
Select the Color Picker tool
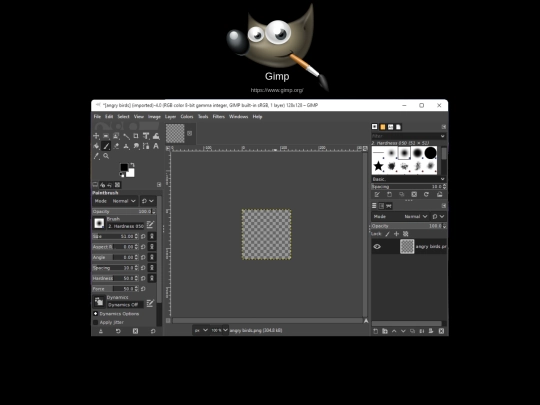[x=96, y=156]
